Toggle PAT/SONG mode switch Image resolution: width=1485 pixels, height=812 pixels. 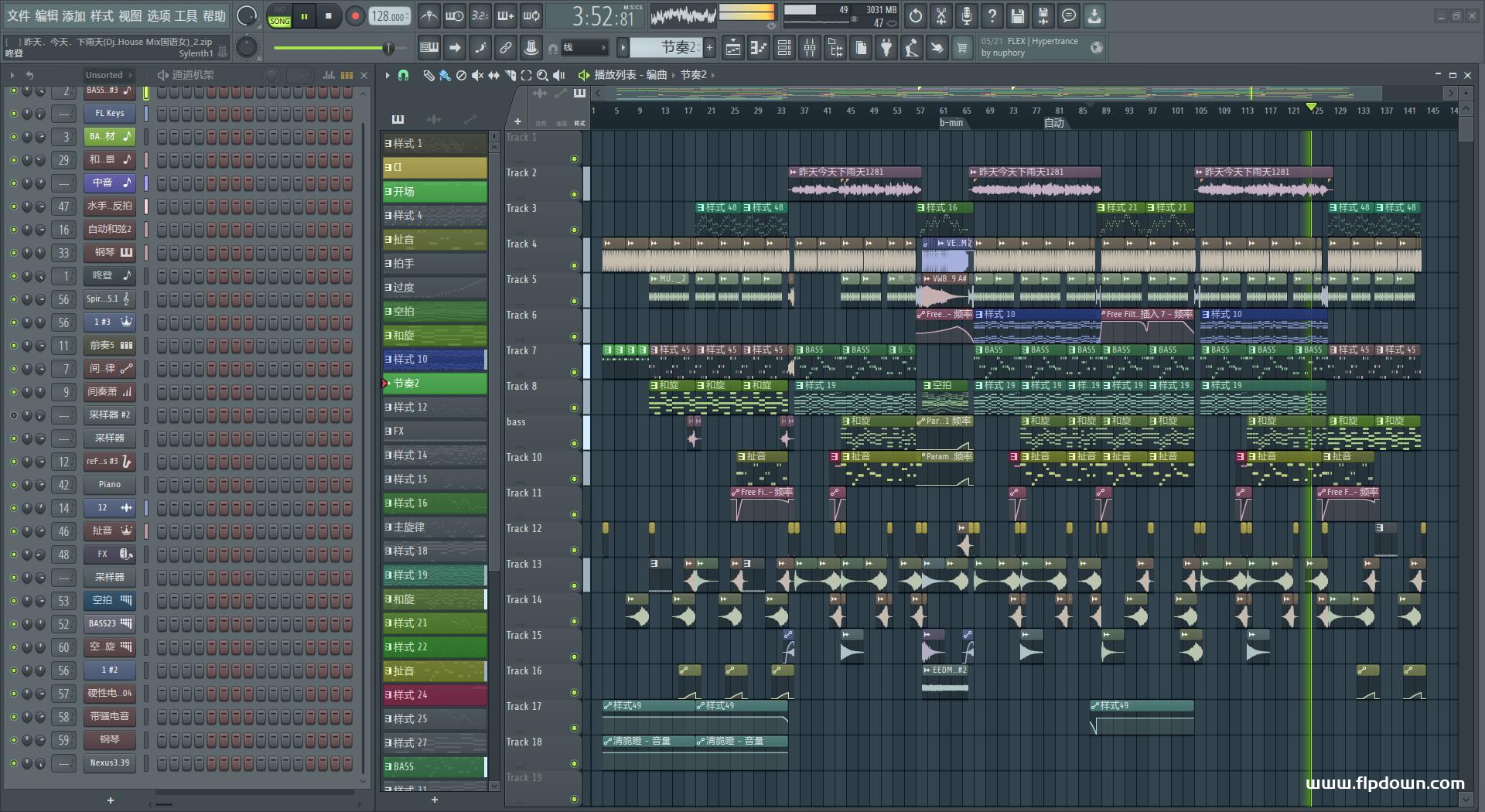pyautogui.click(x=279, y=16)
